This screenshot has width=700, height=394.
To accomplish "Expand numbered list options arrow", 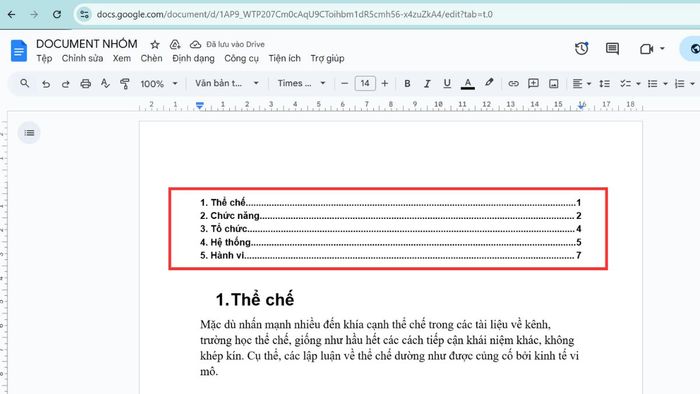I will [692, 84].
